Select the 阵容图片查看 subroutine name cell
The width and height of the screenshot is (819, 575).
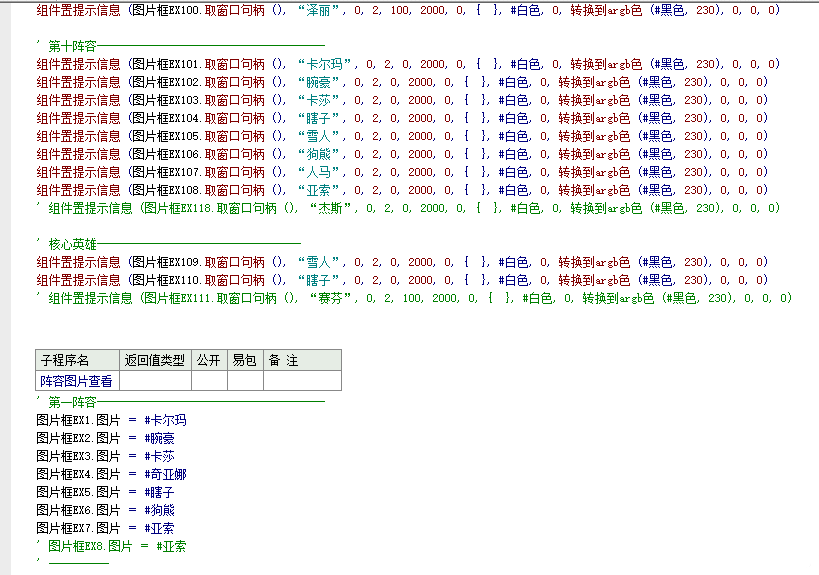click(x=76, y=381)
